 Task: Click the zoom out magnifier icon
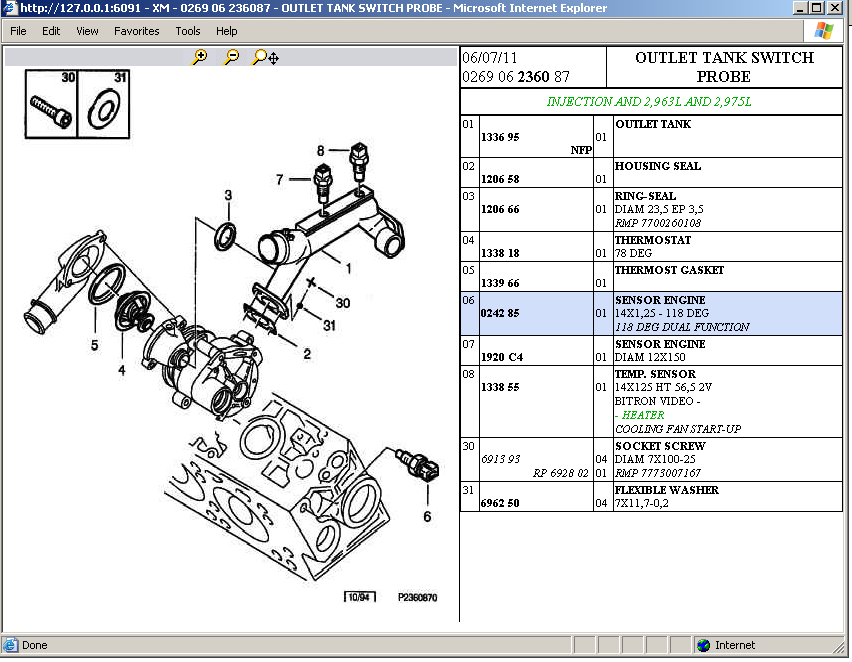pyautogui.click(x=231, y=58)
